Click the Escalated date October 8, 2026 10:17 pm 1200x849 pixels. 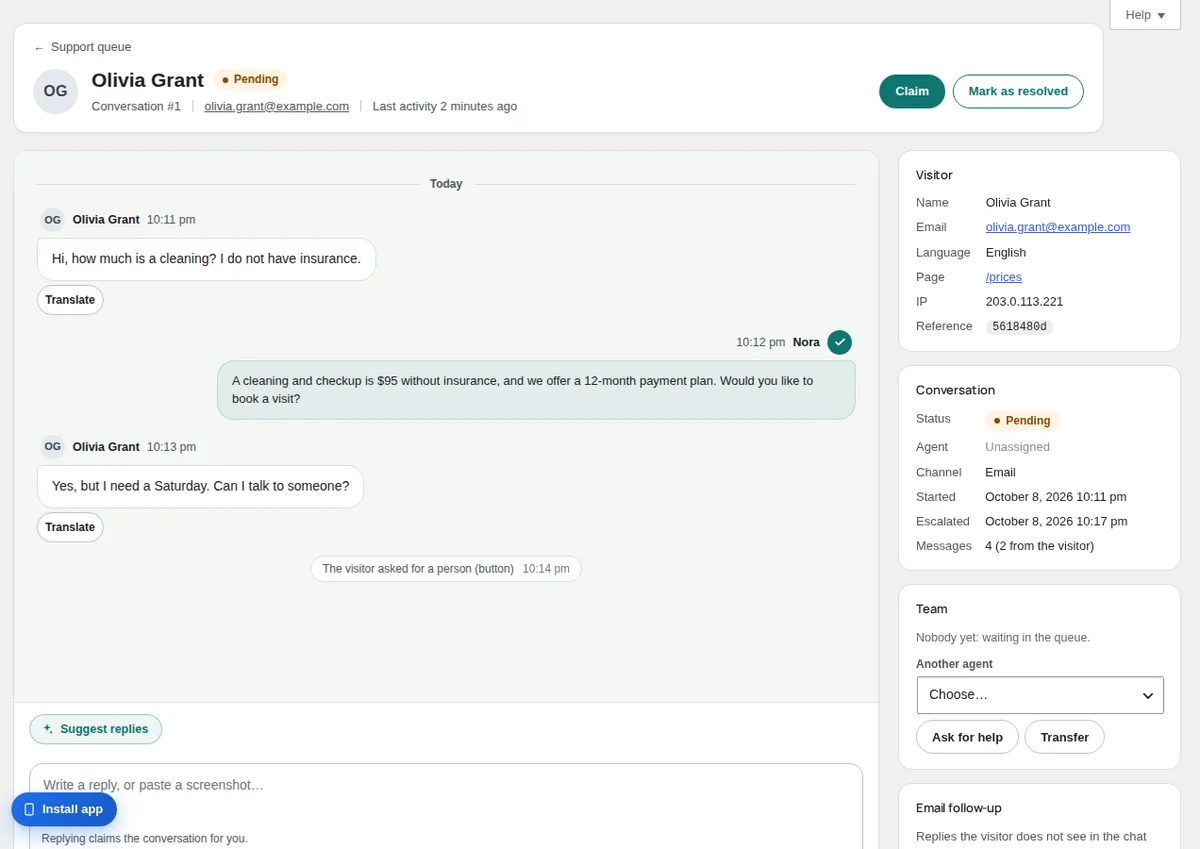[1056, 521]
